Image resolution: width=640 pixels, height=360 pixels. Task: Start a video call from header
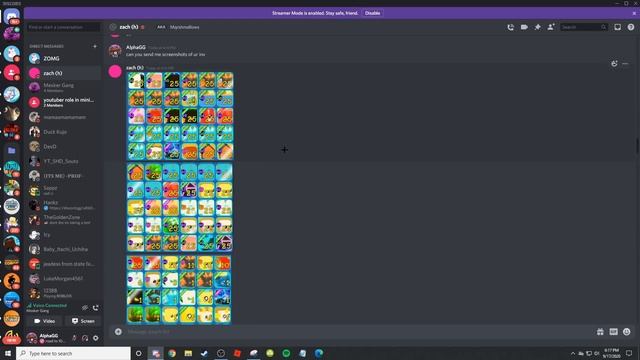tap(524, 27)
